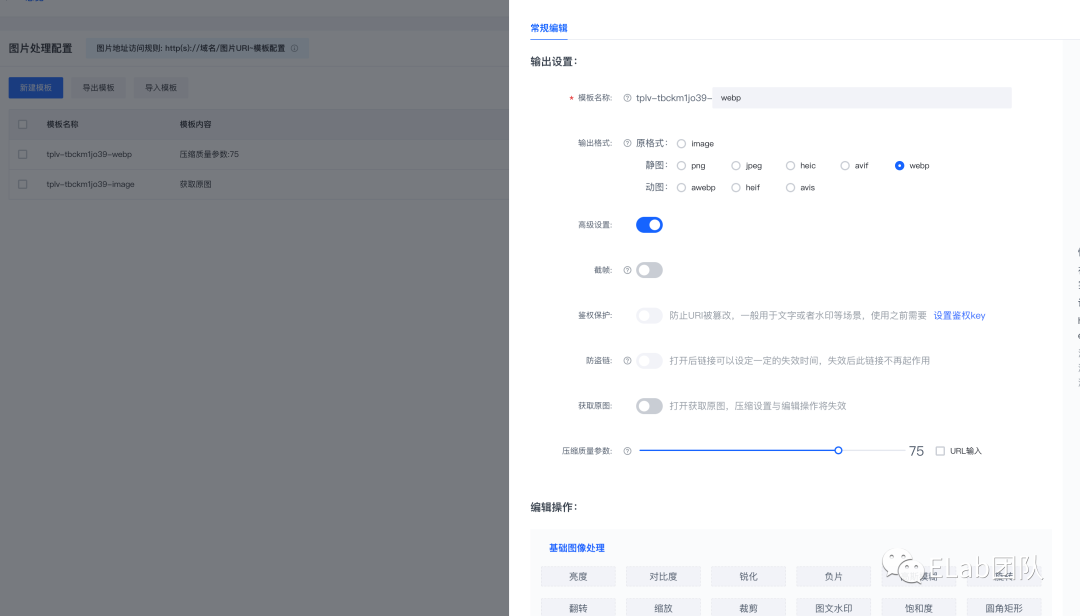Image resolution: width=1080 pixels, height=616 pixels.
Task: Open the 常规编辑 tab
Action: [549, 28]
